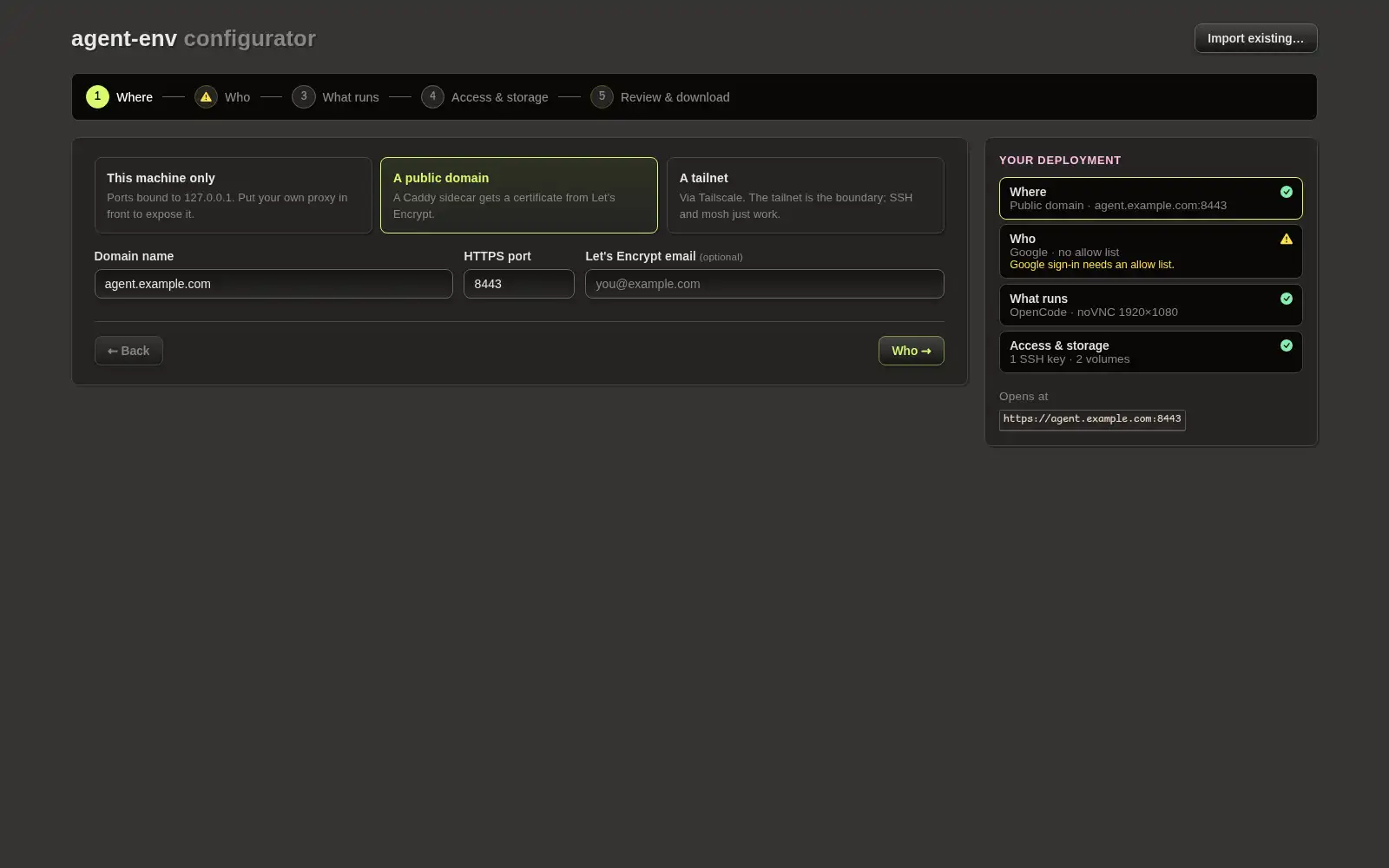Image resolution: width=1389 pixels, height=868 pixels.
Task: Click the green check on What runs card
Action: pos(1287,299)
